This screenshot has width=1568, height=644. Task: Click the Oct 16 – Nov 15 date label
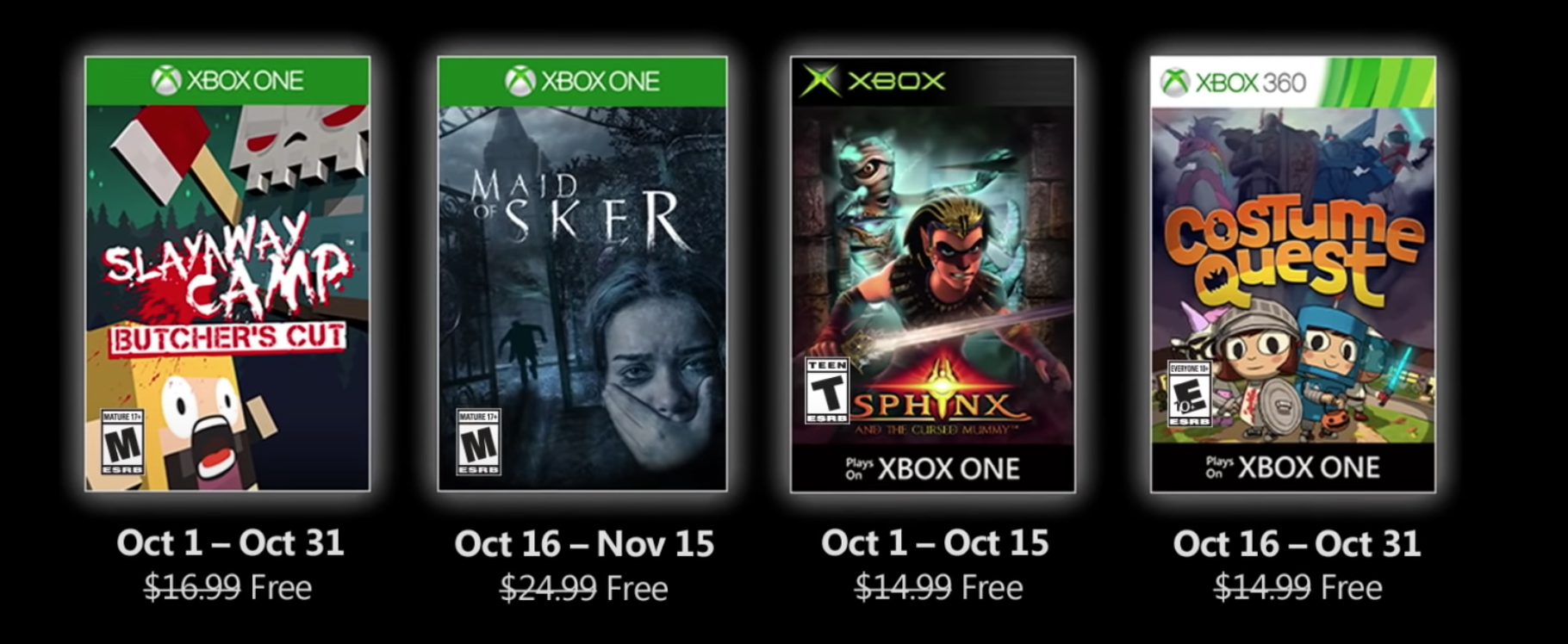[x=584, y=543]
